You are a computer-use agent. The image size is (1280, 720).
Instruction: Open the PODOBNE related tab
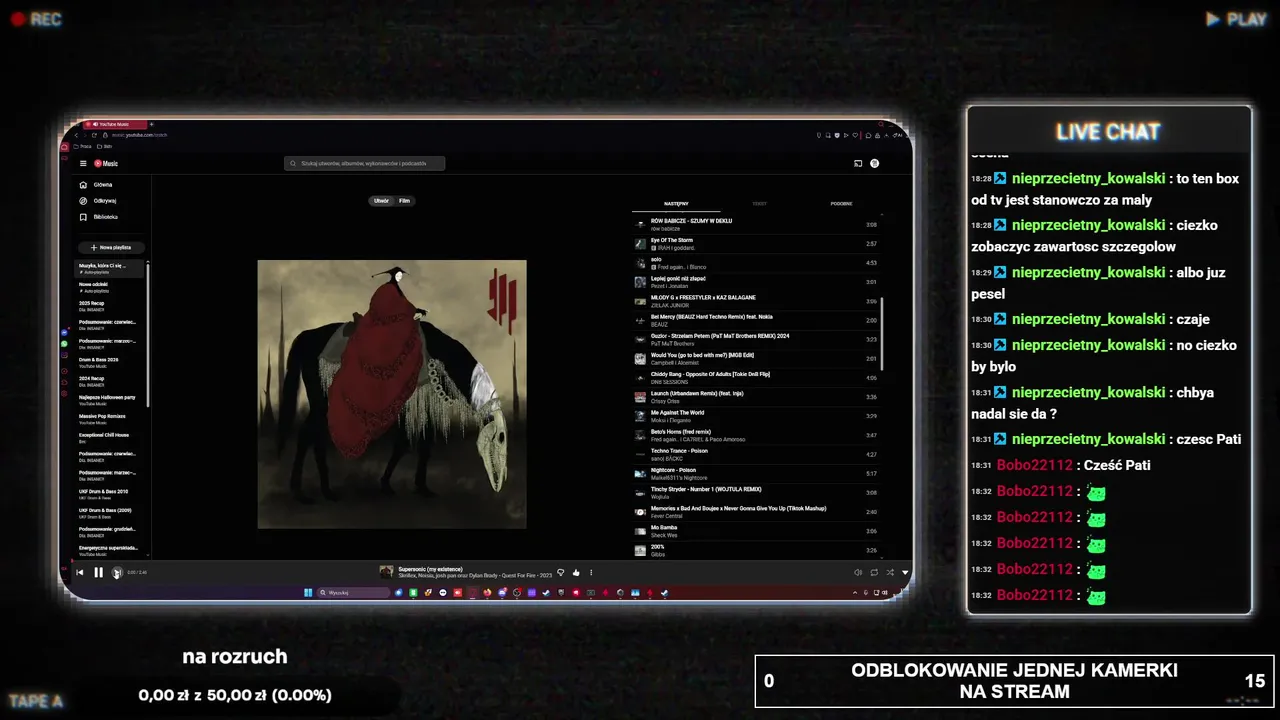(x=841, y=204)
